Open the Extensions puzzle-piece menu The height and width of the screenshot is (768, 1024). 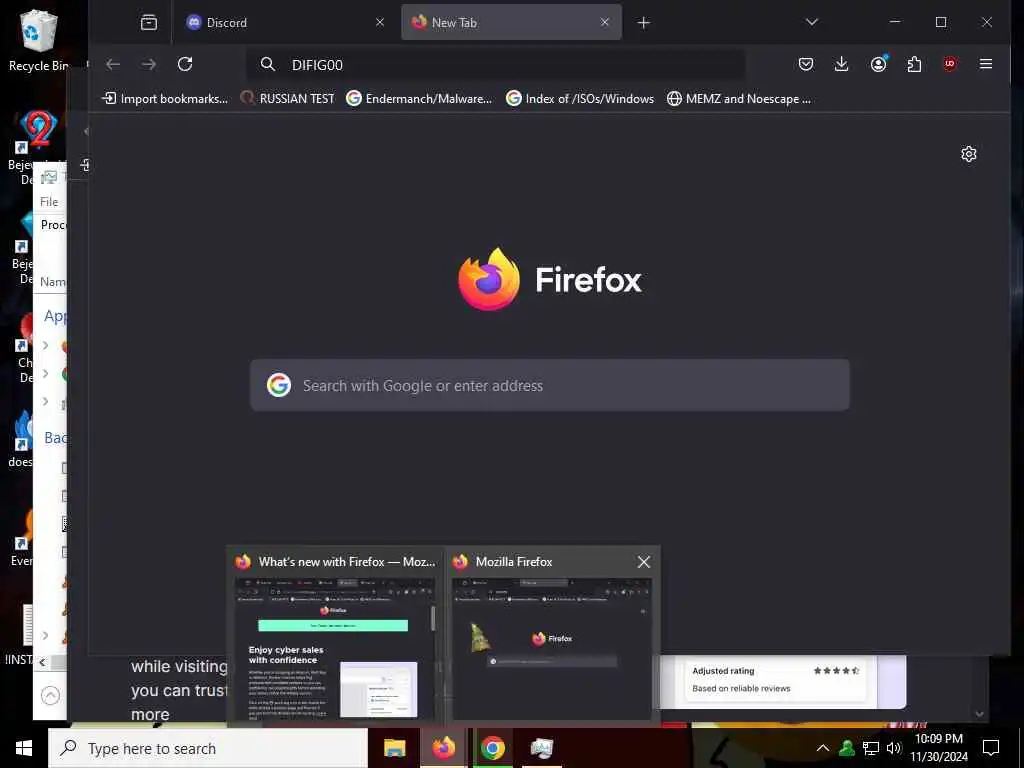pos(914,64)
